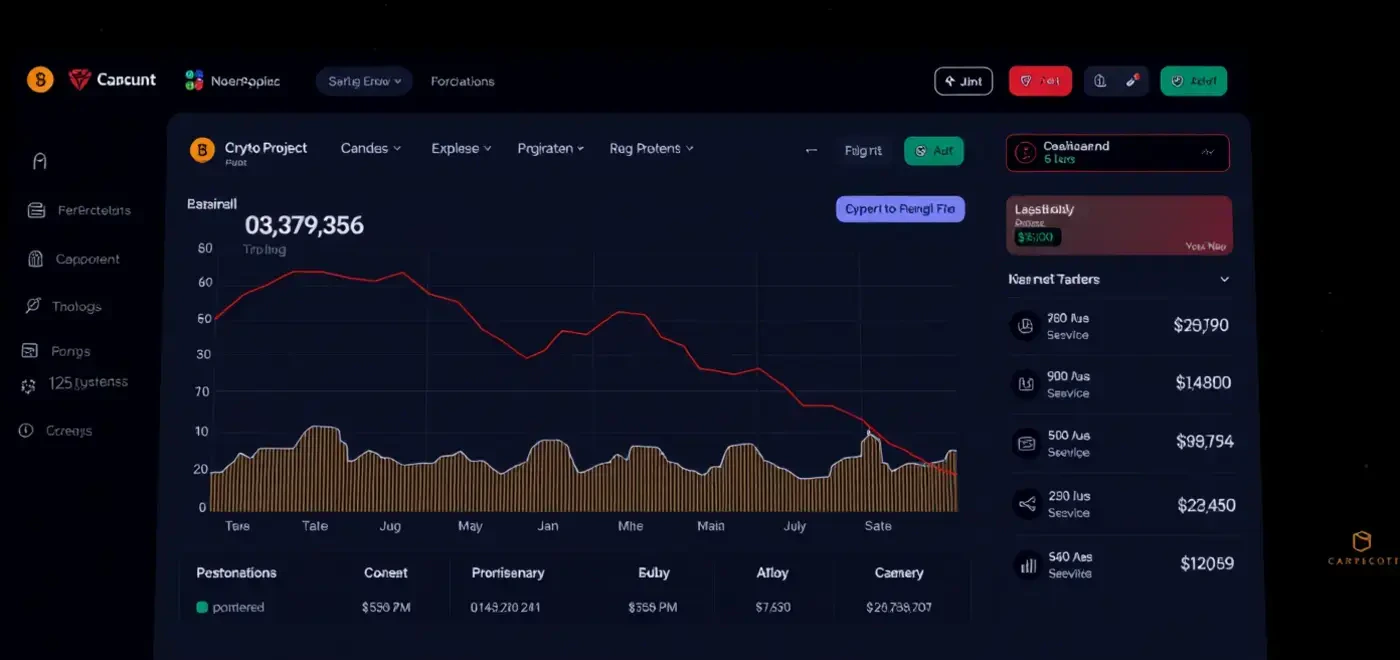Click the green shield button in top bar

point(1193,81)
